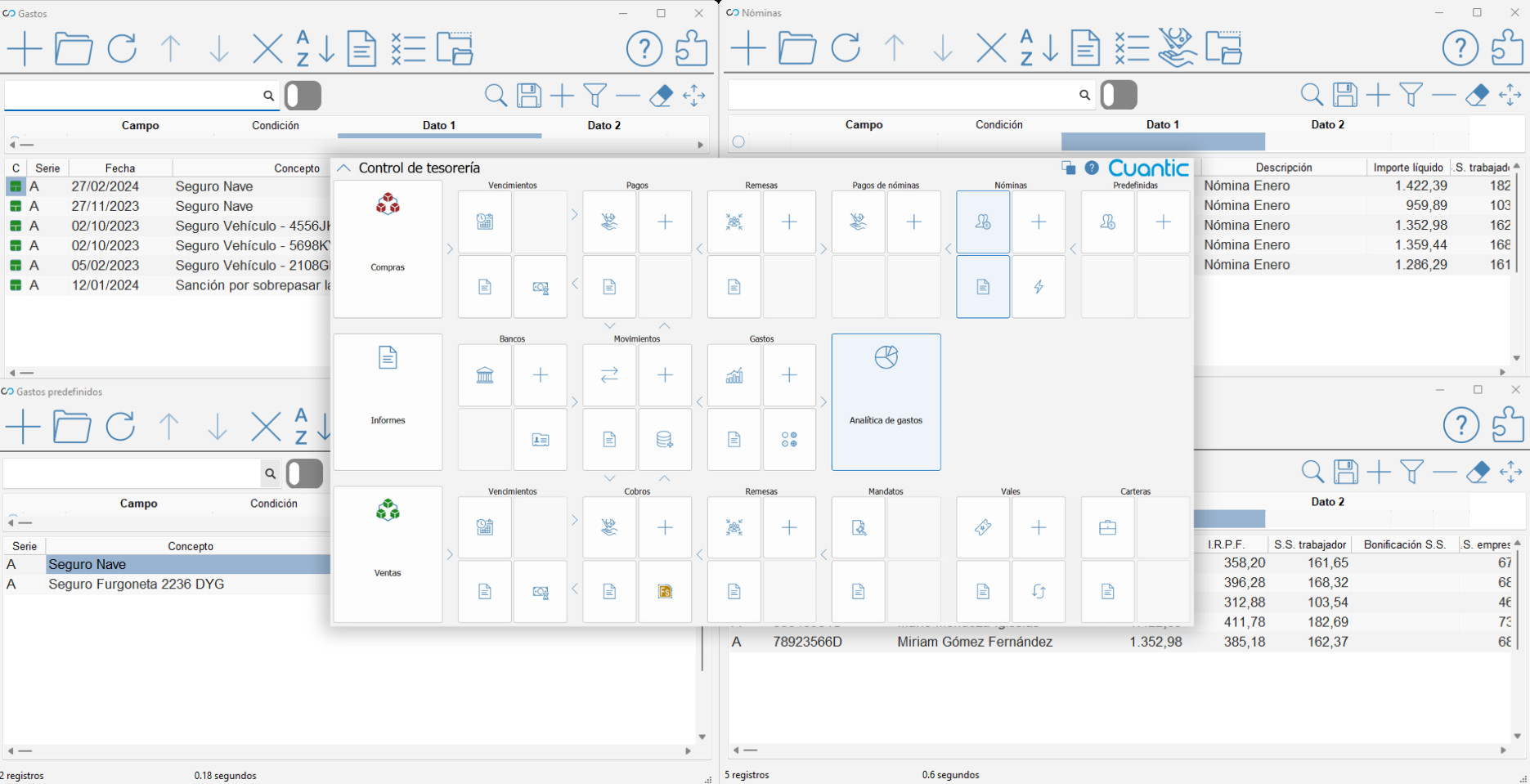Click I.R.P.F. column header
This screenshot has height=784, width=1530.
click(1226, 544)
